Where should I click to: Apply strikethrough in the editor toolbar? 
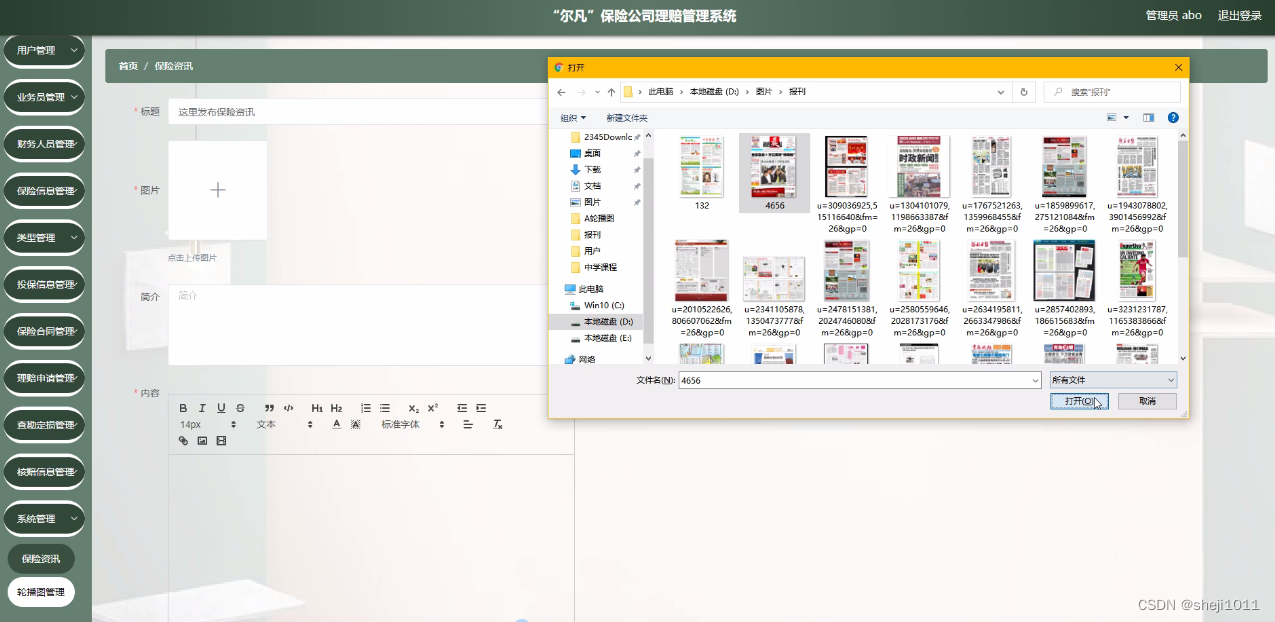pyautogui.click(x=240, y=408)
